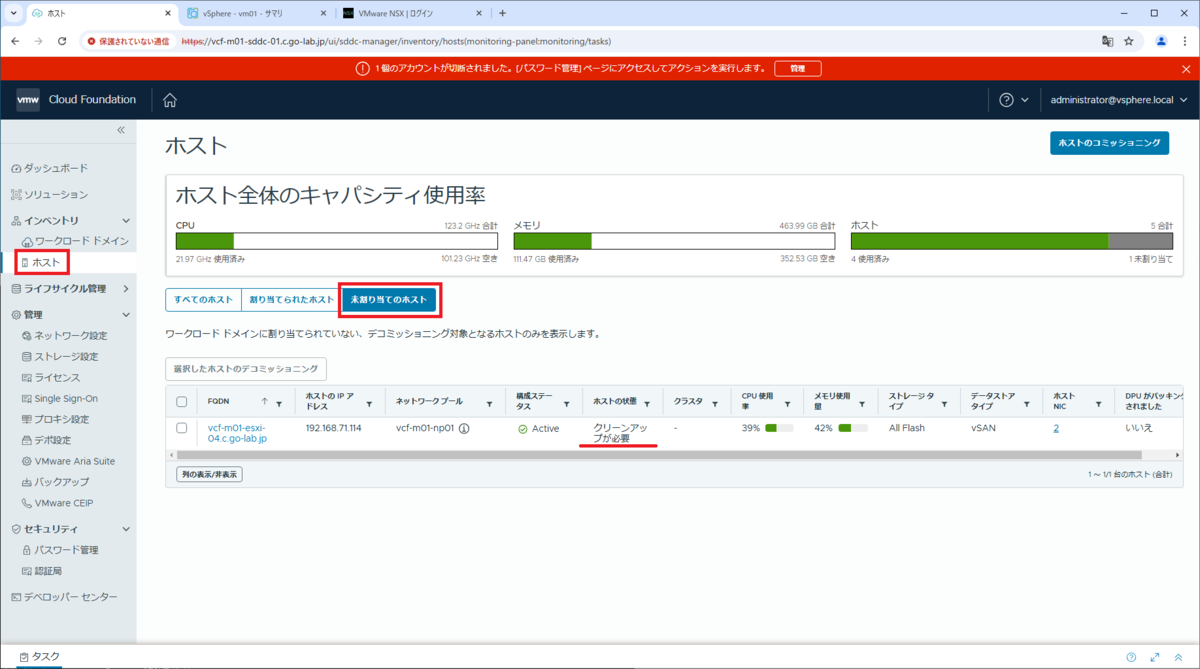This screenshot has height=669, width=1200.
Task: Click ホストのコミッショニング button
Action: tap(1109, 144)
